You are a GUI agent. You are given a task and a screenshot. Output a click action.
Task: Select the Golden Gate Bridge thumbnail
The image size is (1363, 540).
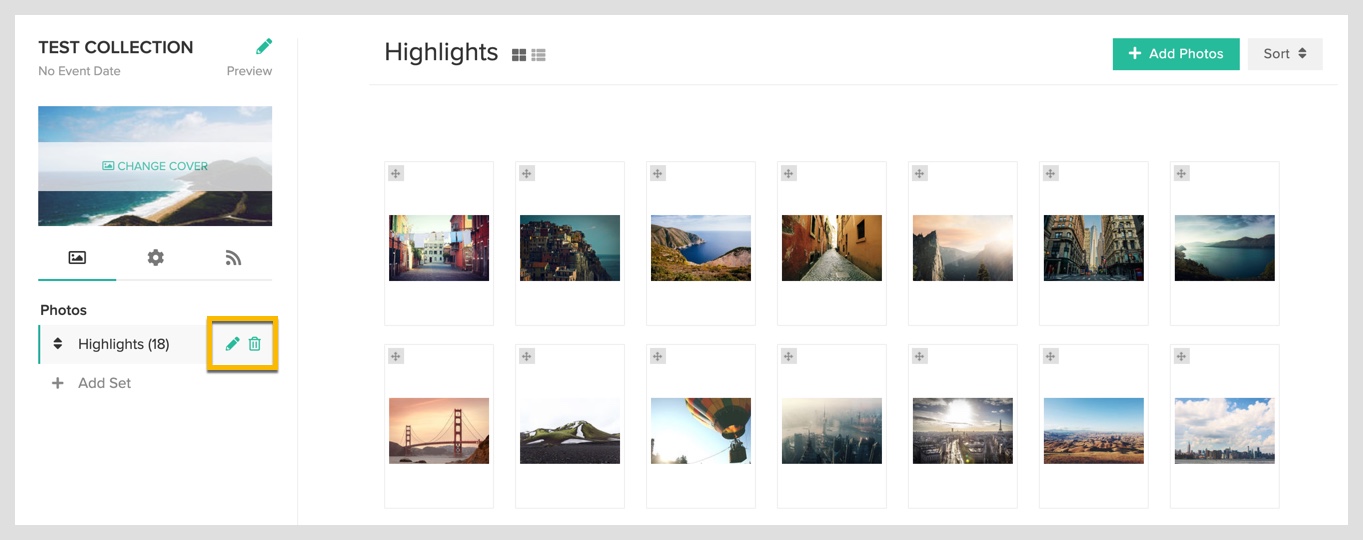[439, 431]
